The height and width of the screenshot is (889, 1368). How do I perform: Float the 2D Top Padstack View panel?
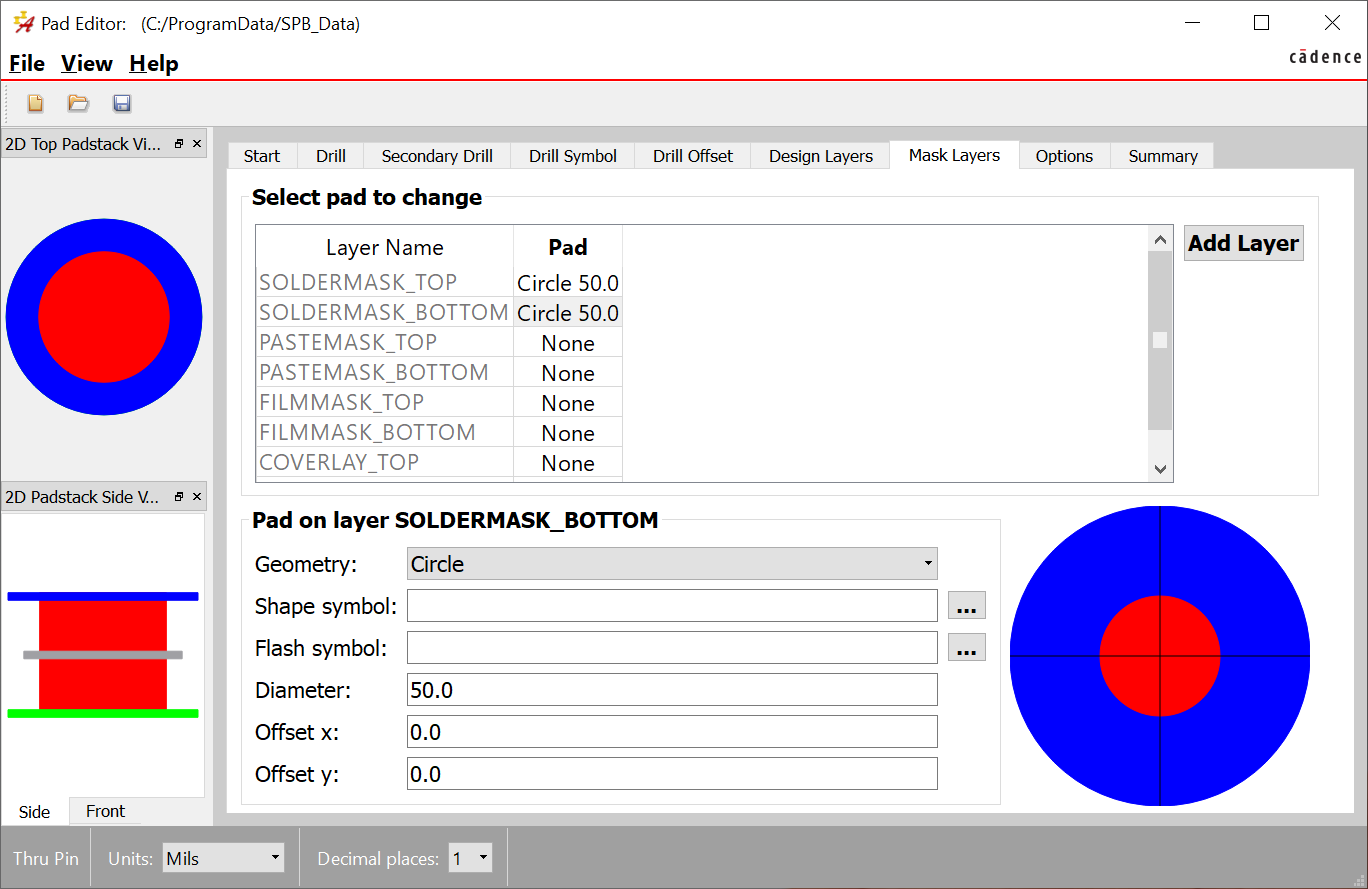pyautogui.click(x=179, y=144)
